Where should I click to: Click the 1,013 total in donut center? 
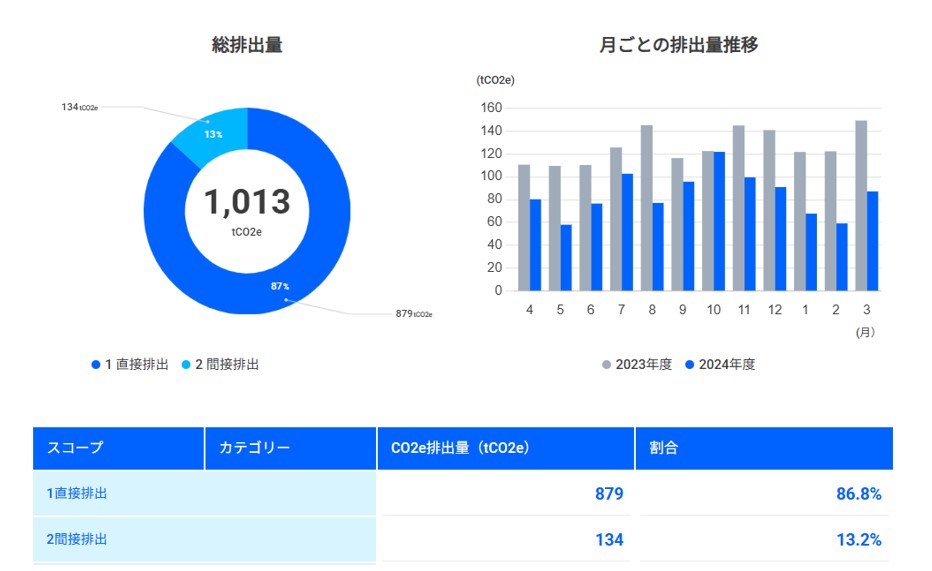[247, 203]
